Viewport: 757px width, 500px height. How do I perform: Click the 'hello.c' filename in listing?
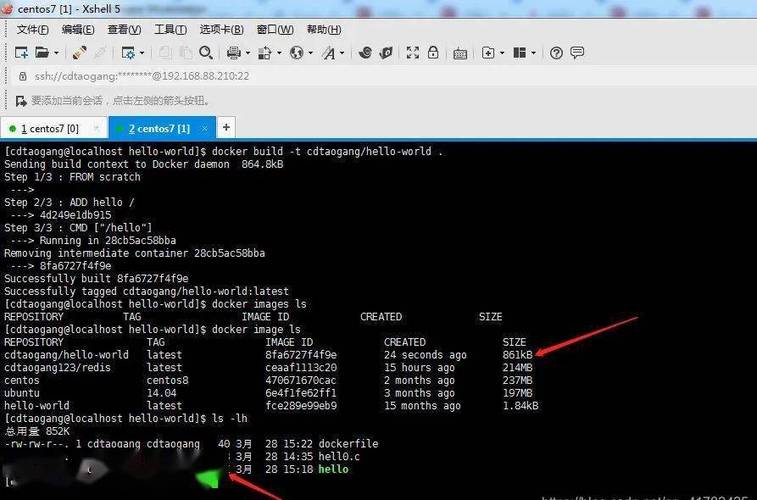tap(339, 457)
